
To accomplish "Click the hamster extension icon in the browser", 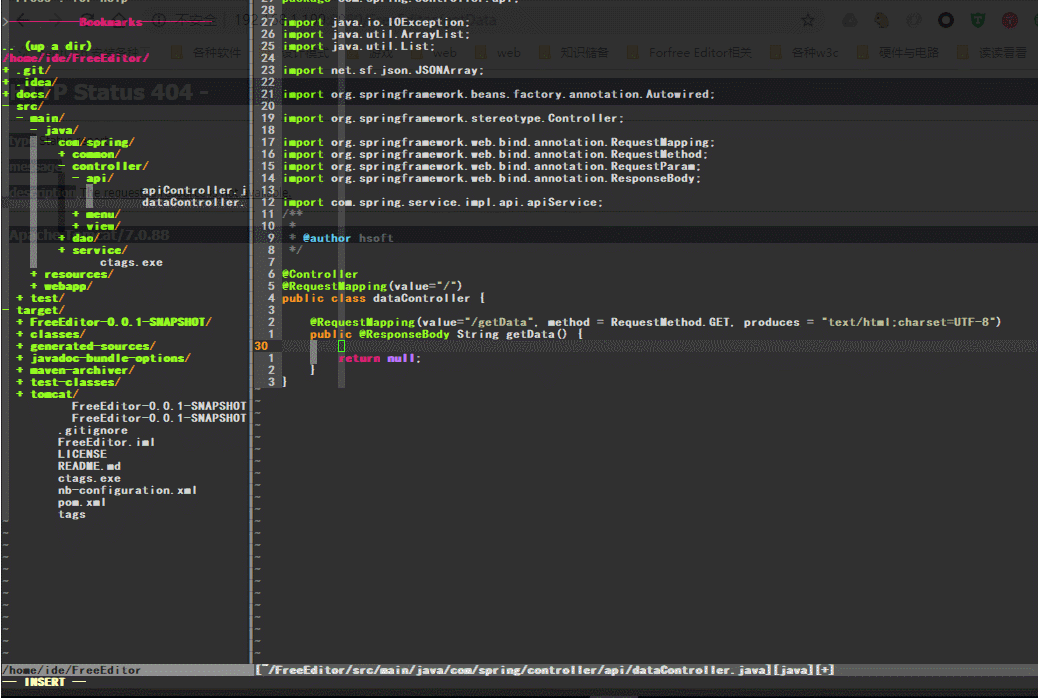I will [x=881, y=21].
